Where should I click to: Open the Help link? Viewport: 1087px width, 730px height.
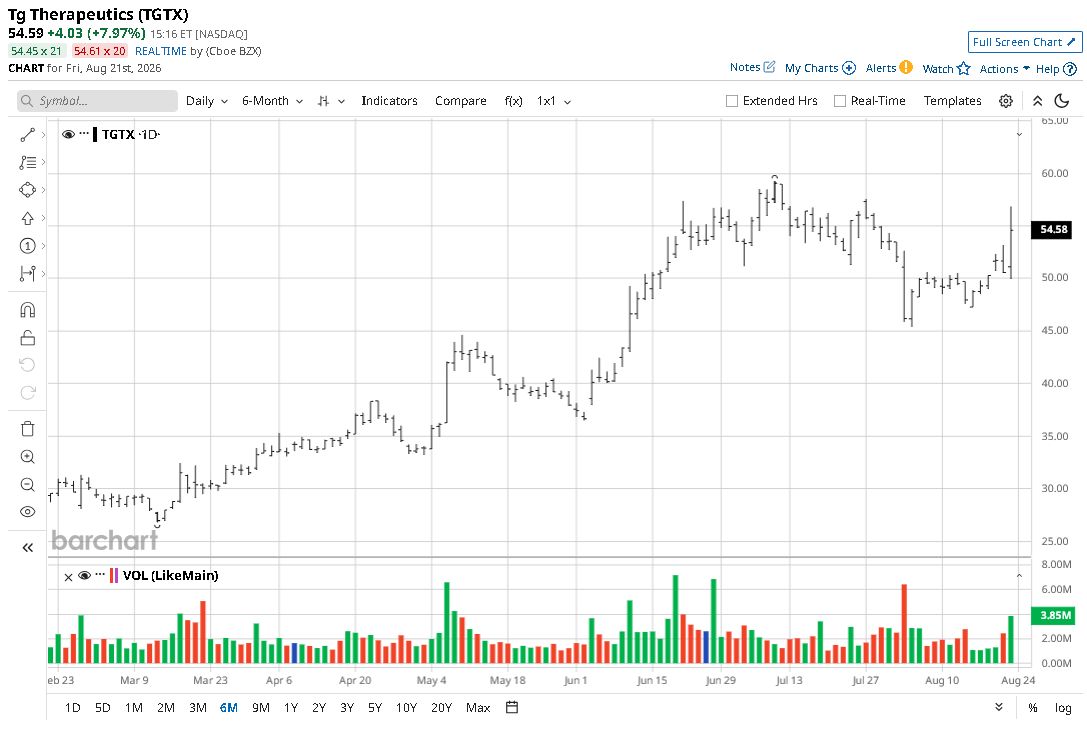1056,69
